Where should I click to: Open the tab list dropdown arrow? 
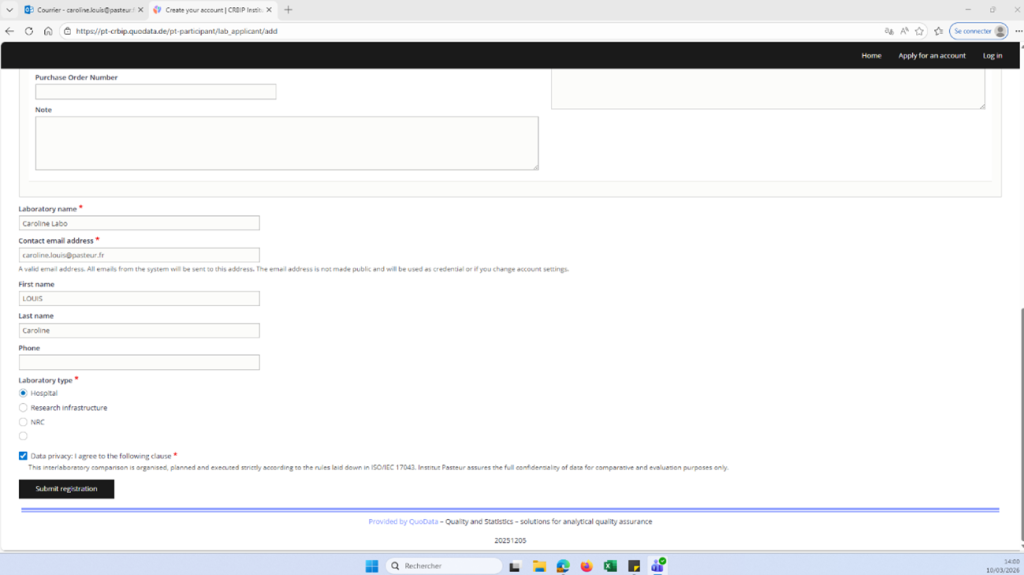click(9, 10)
